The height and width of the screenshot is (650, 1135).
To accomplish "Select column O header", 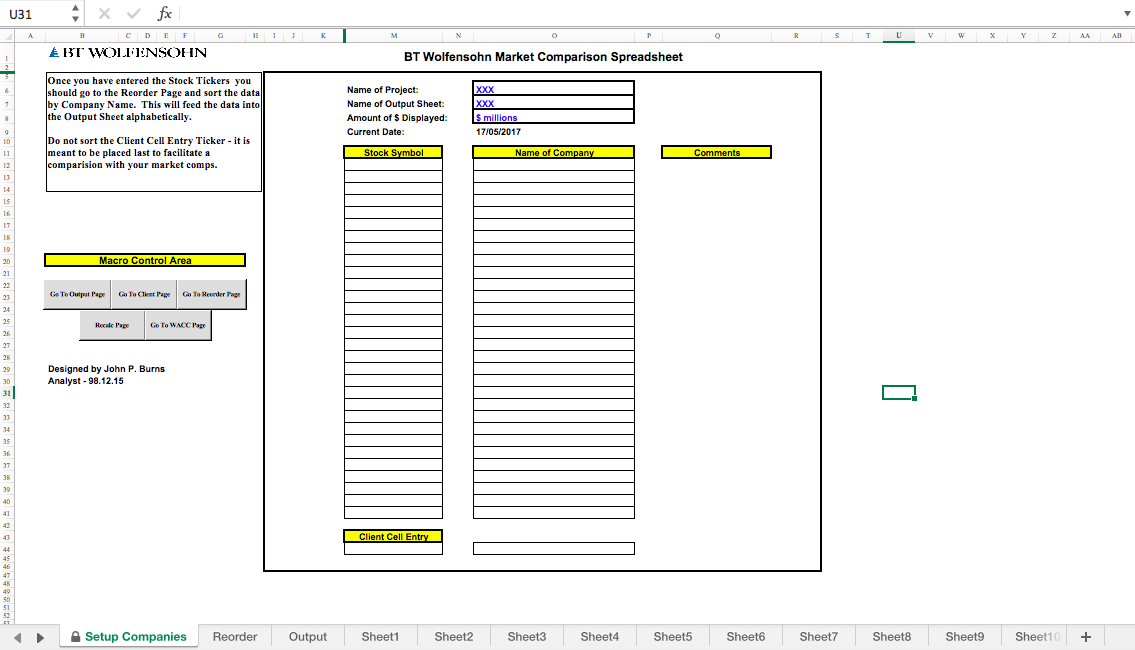I will tap(554, 35).
